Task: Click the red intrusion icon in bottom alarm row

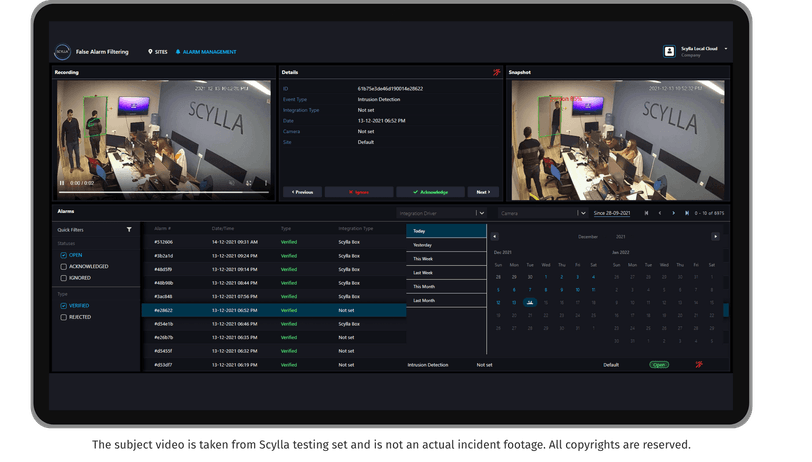Action: tap(699, 365)
